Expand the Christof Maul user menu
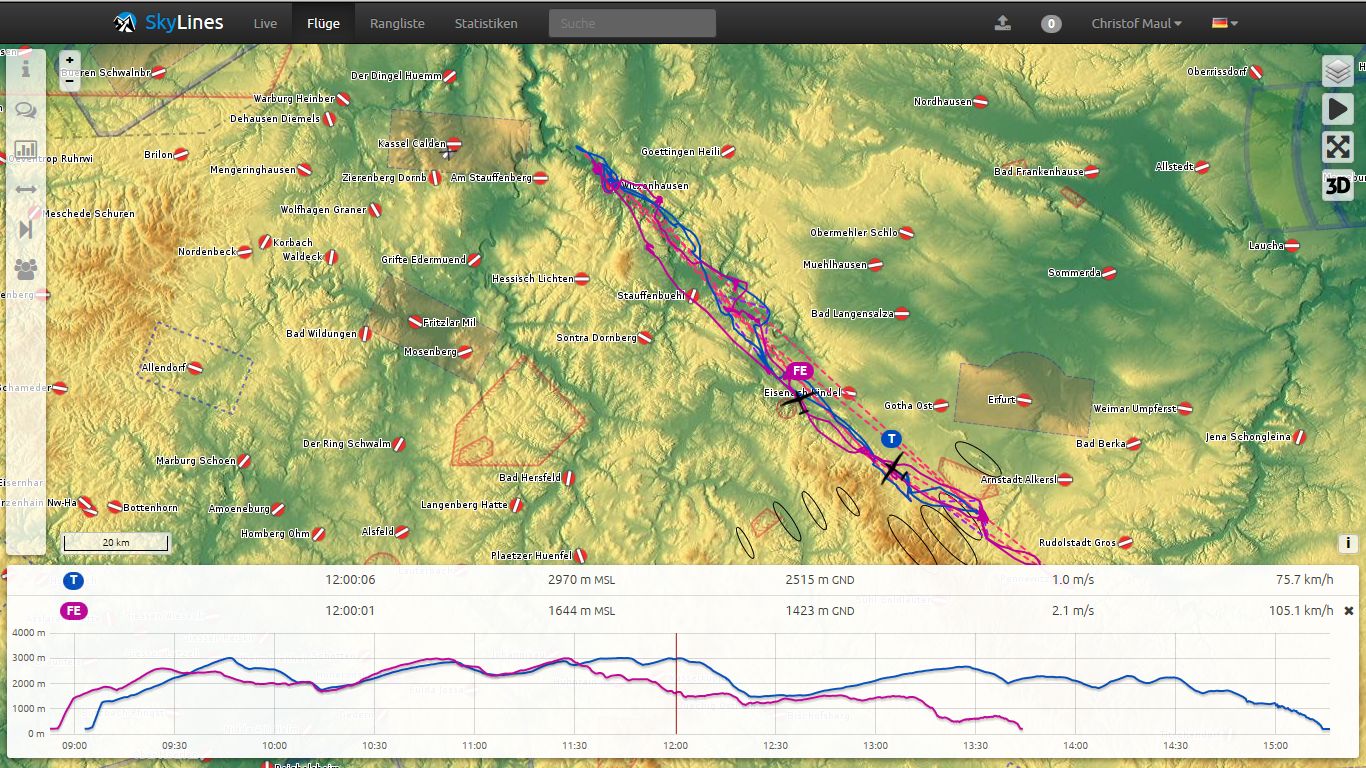The height and width of the screenshot is (768, 1366). click(x=1136, y=23)
